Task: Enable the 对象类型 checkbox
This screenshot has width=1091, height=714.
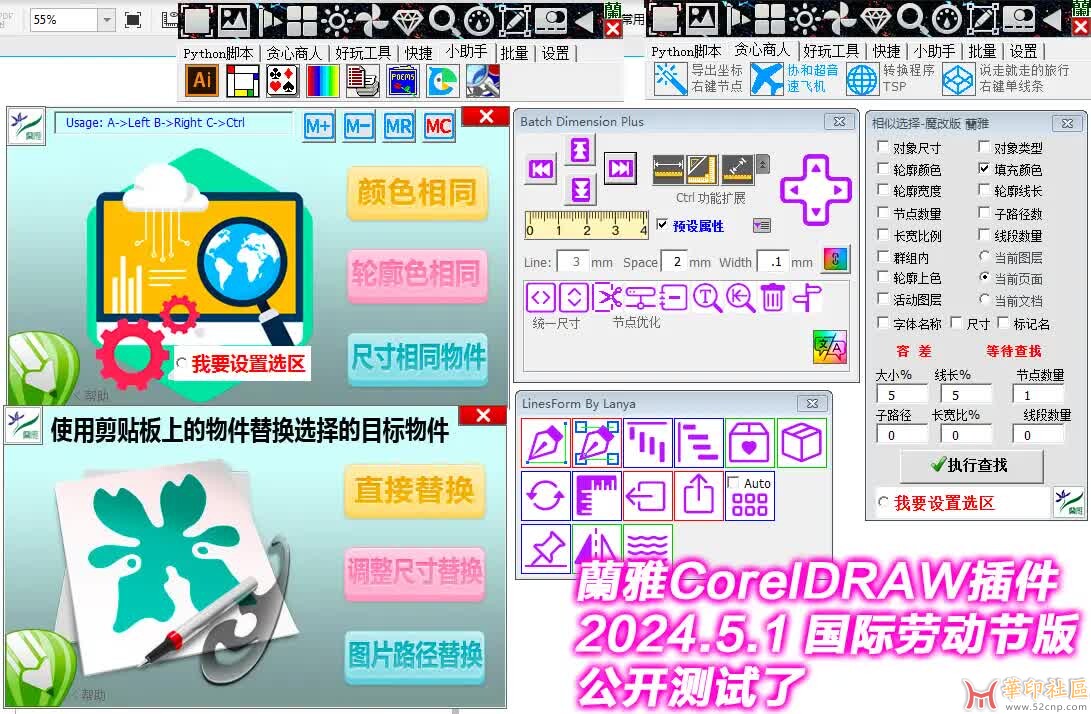Action: click(984, 147)
